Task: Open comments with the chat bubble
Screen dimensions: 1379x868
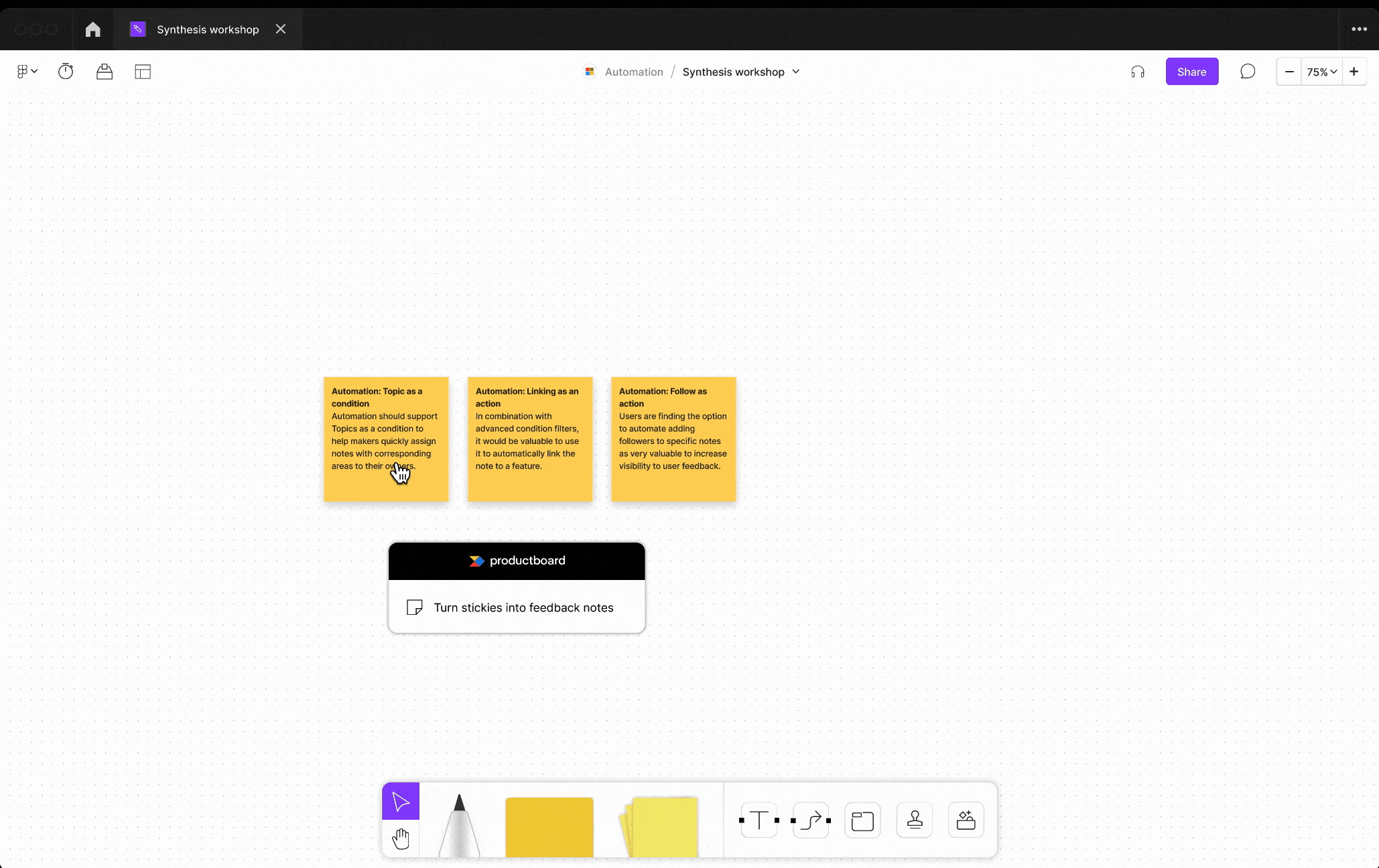Action: click(x=1247, y=72)
